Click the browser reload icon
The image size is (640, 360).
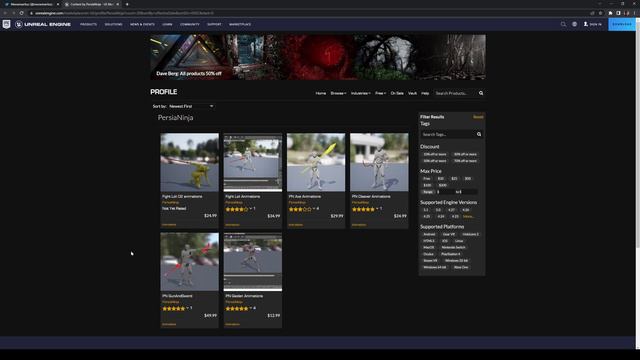click(x=22, y=13)
